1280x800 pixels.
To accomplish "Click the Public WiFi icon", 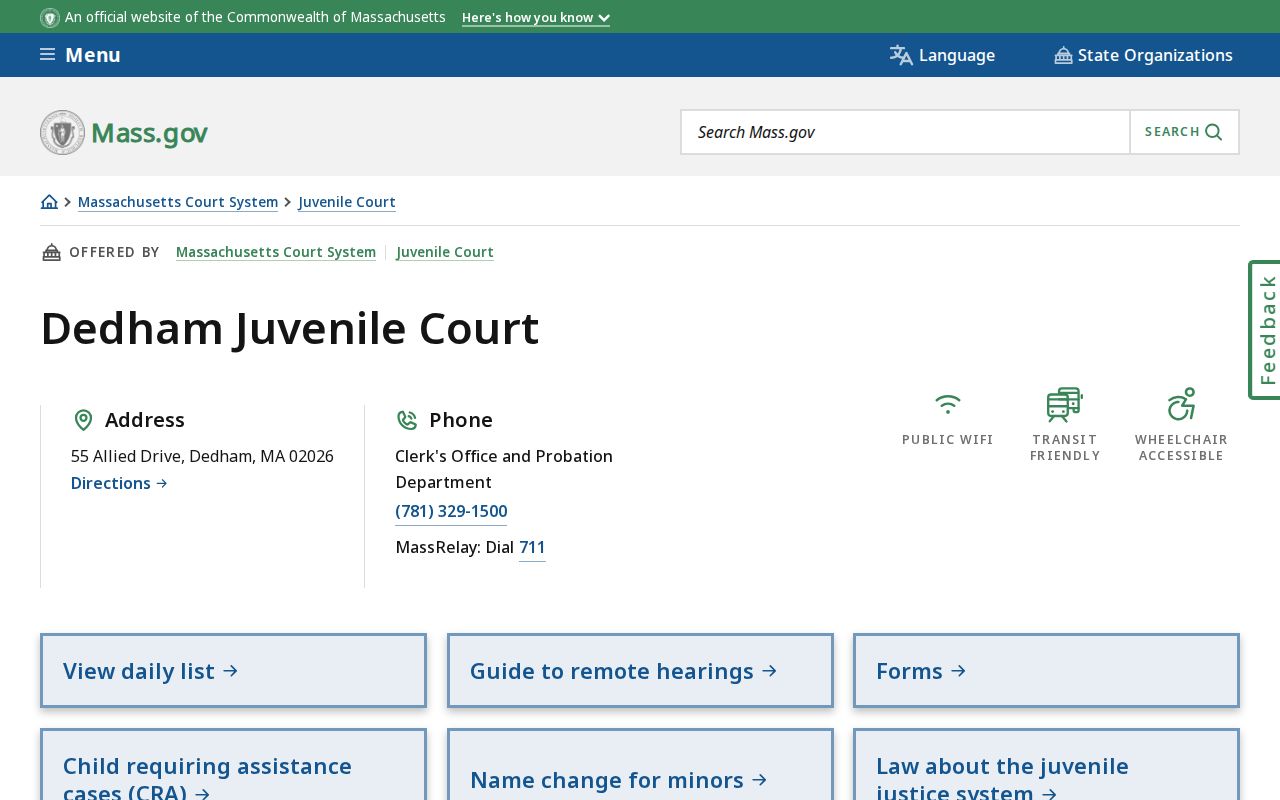I will 947,404.
